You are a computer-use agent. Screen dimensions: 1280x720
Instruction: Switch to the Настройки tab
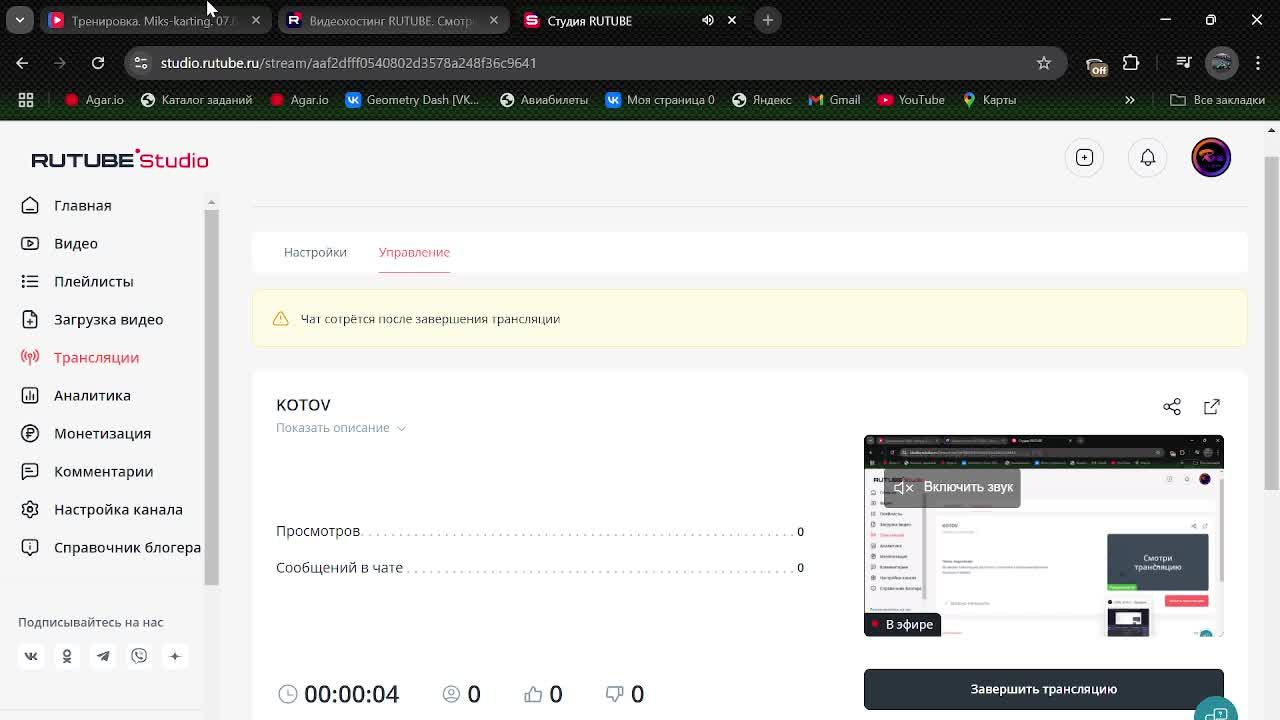(315, 252)
